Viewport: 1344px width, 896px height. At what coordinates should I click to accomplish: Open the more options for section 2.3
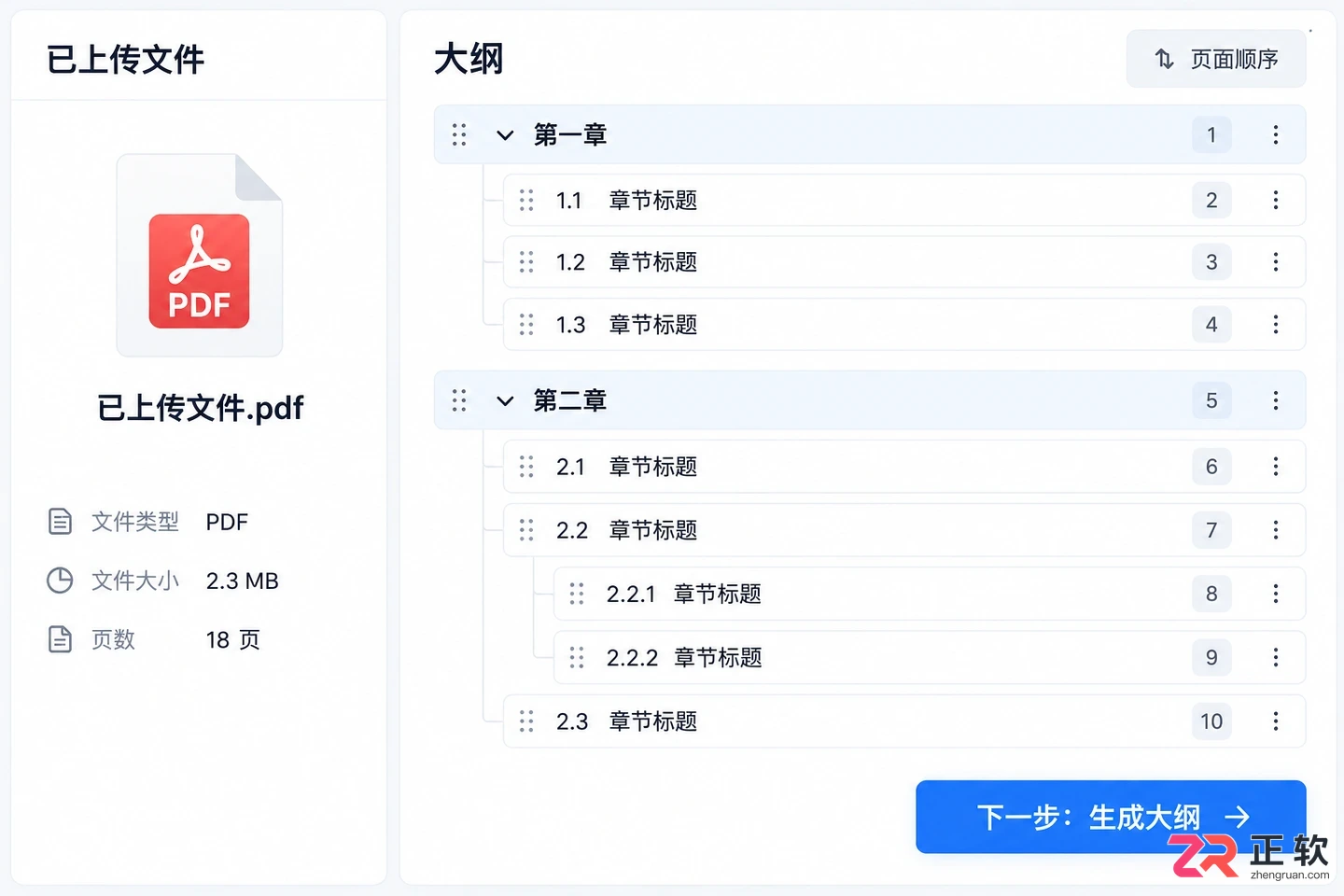[1276, 721]
